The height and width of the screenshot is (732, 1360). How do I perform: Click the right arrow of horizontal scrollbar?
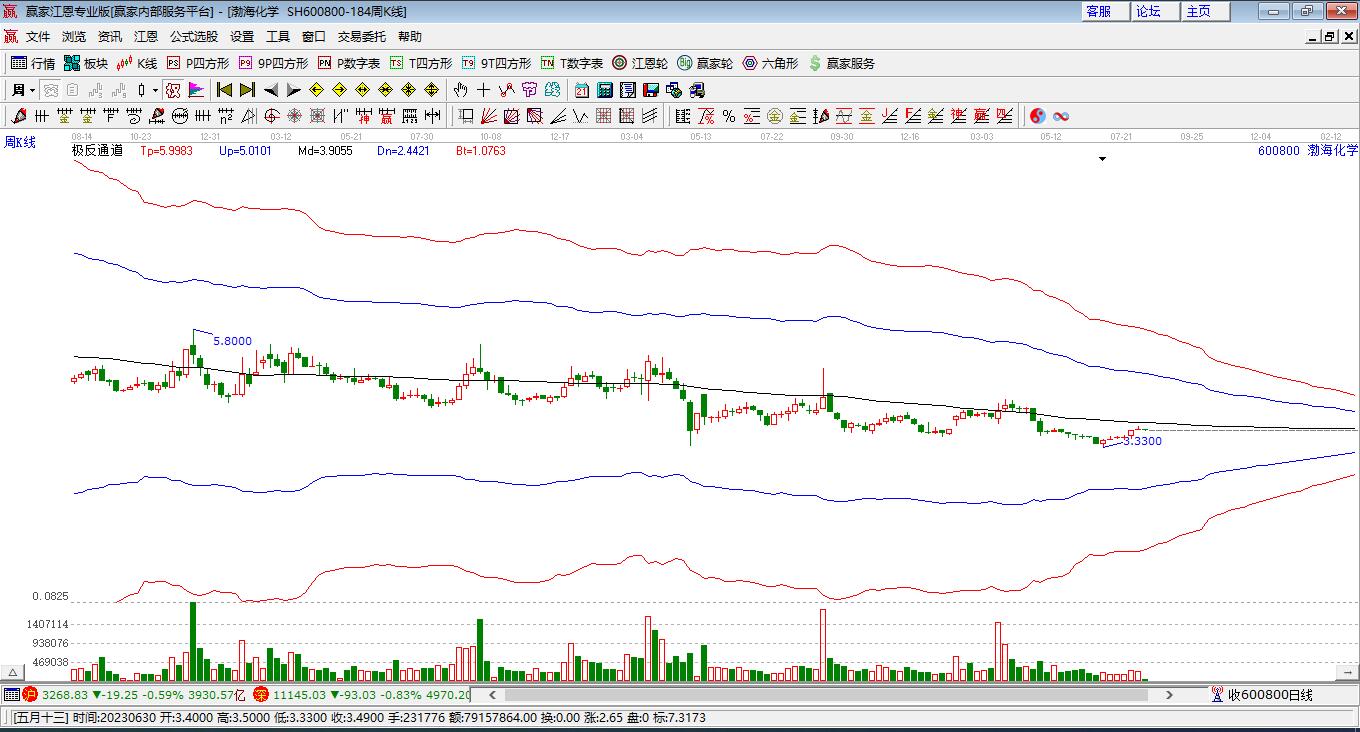pyautogui.click(x=1169, y=694)
